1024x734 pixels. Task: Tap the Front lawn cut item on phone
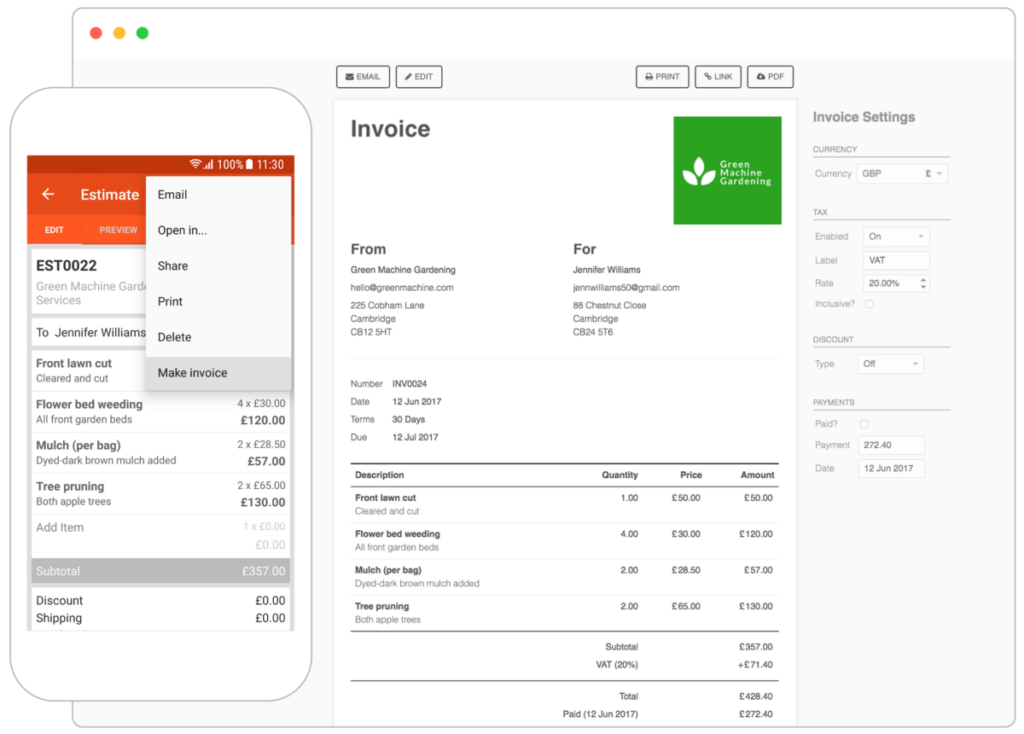(x=89, y=370)
